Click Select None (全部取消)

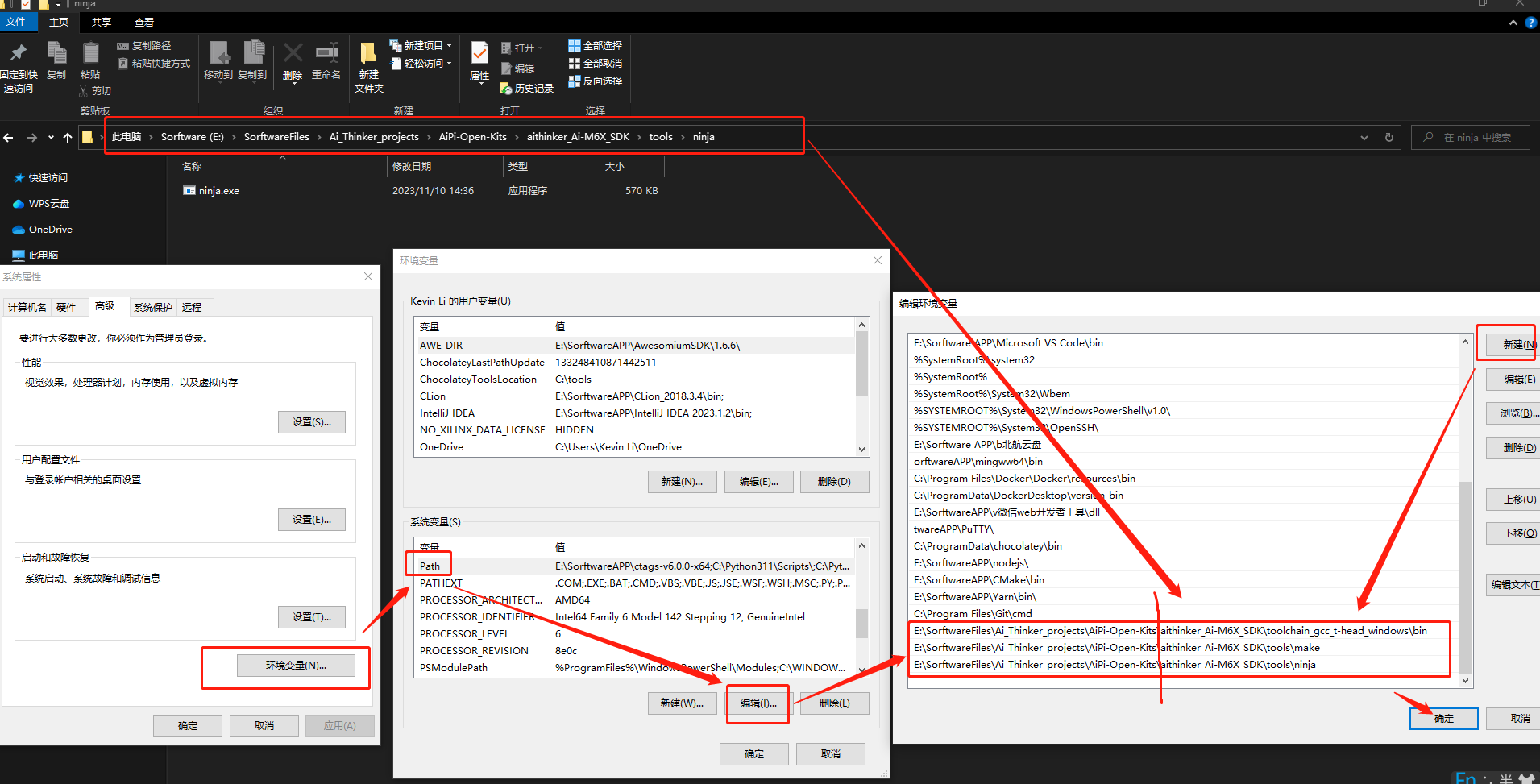click(596, 63)
